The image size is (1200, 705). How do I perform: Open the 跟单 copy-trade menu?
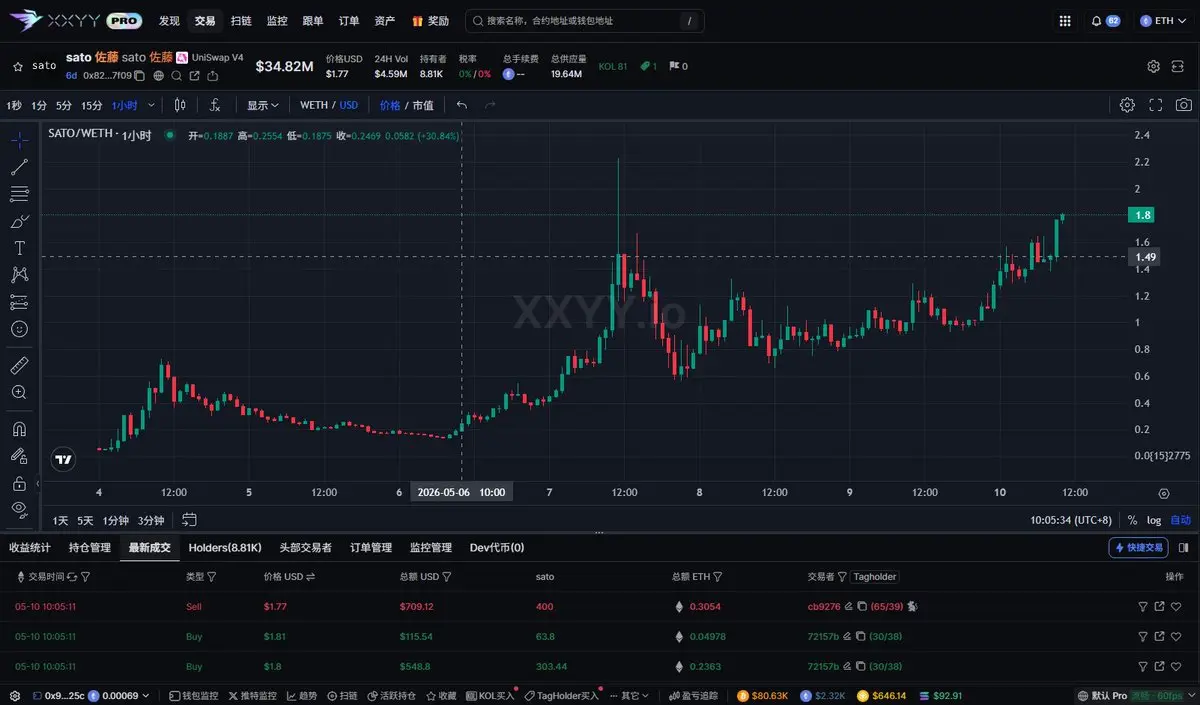(x=313, y=21)
